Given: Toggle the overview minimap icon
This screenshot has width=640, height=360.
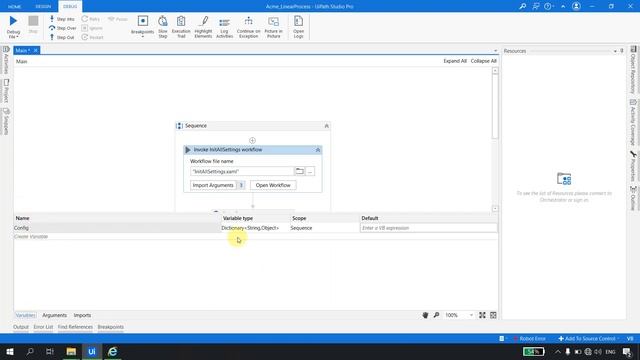Looking at the screenshot, I should coord(493,315).
